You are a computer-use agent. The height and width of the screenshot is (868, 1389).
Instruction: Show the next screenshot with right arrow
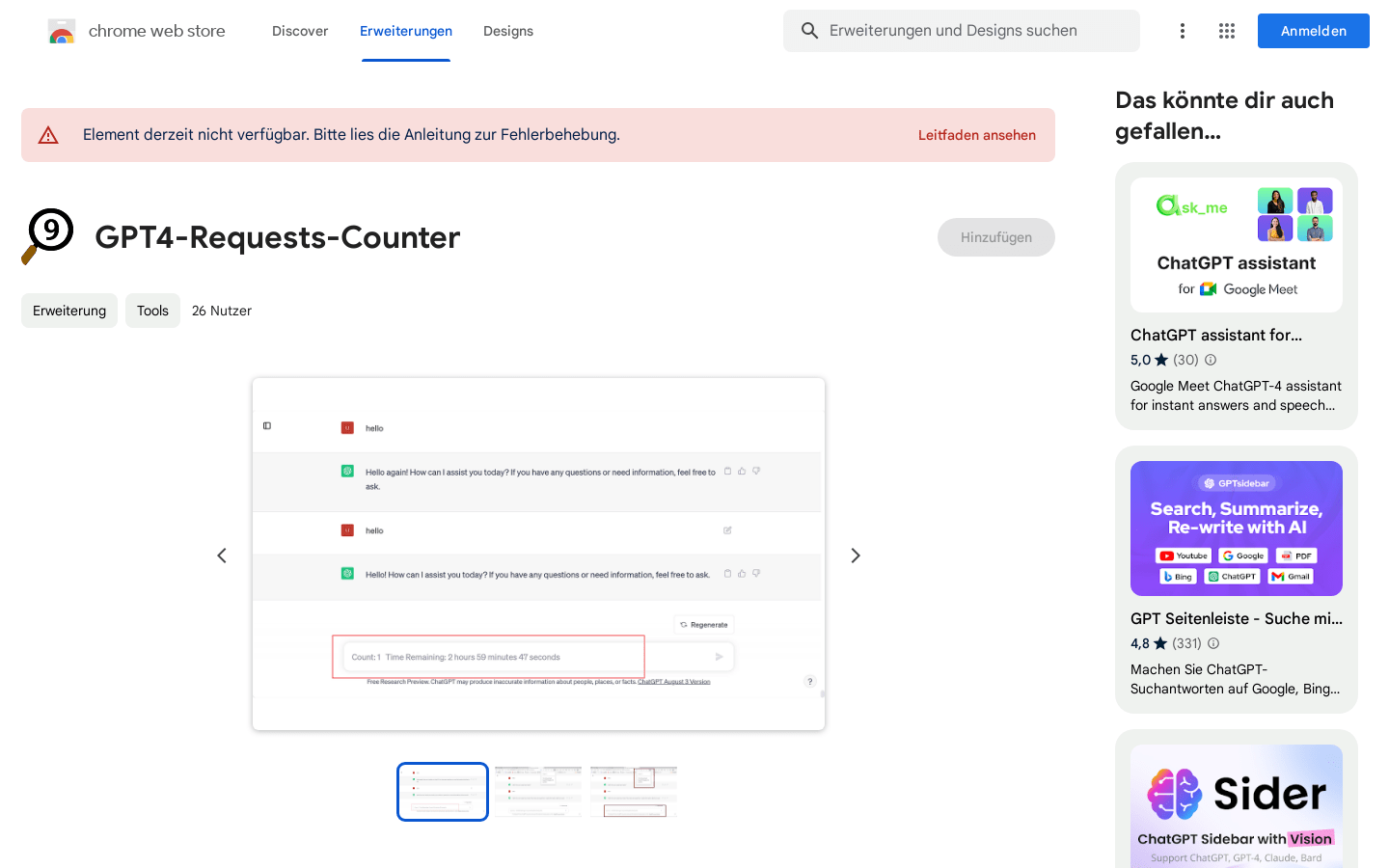(855, 556)
